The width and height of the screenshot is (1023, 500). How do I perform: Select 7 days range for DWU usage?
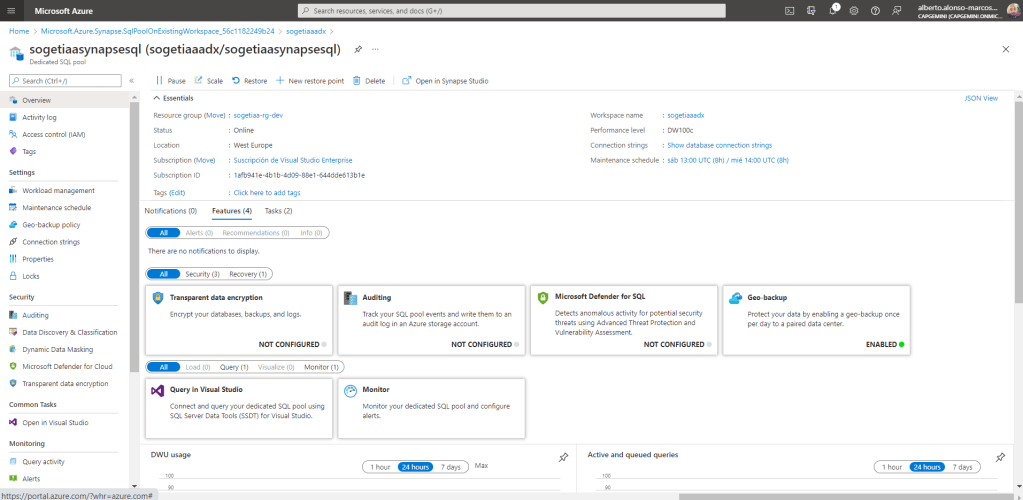450,467
